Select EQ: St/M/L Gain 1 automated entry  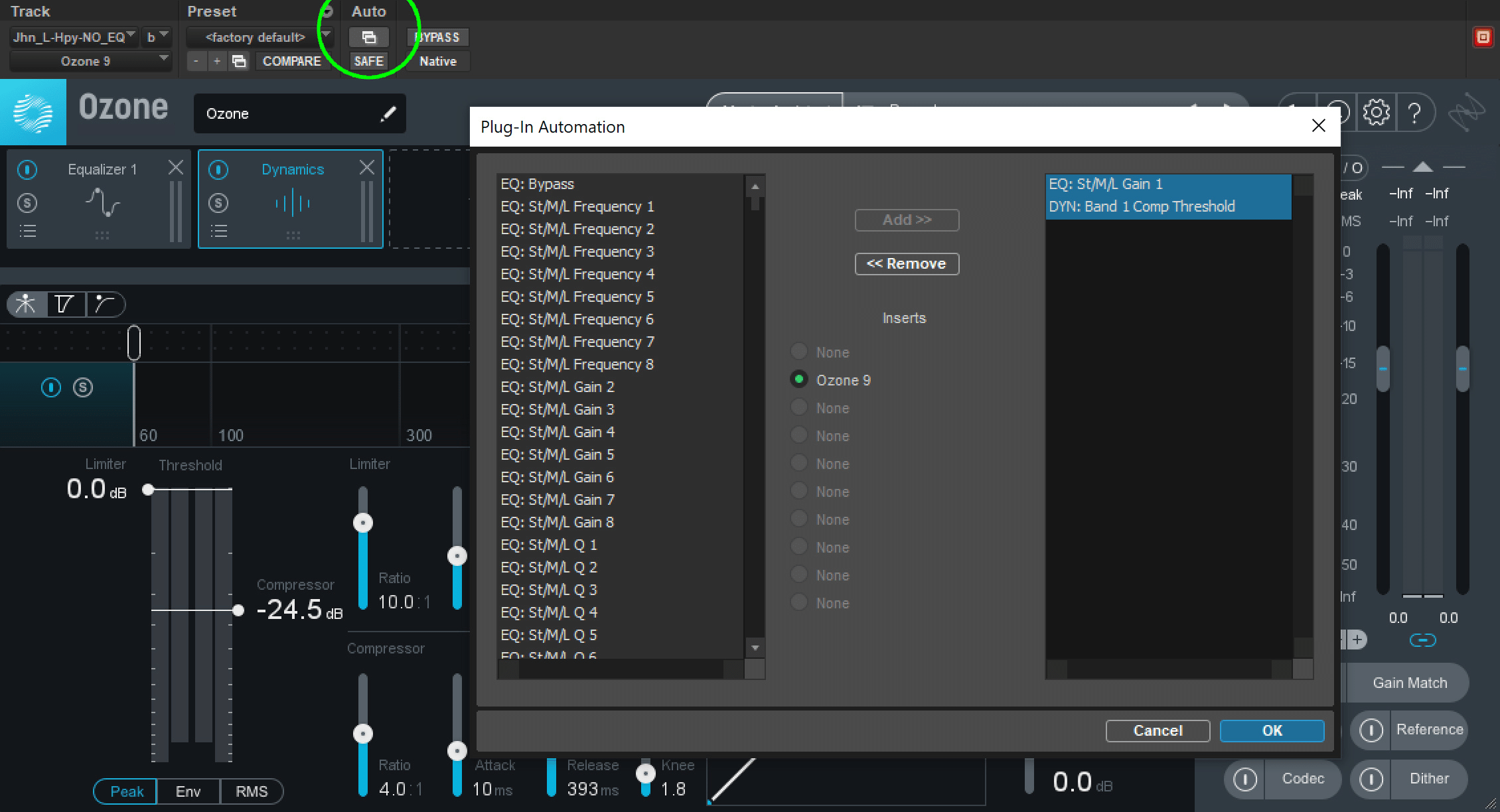(1168, 184)
